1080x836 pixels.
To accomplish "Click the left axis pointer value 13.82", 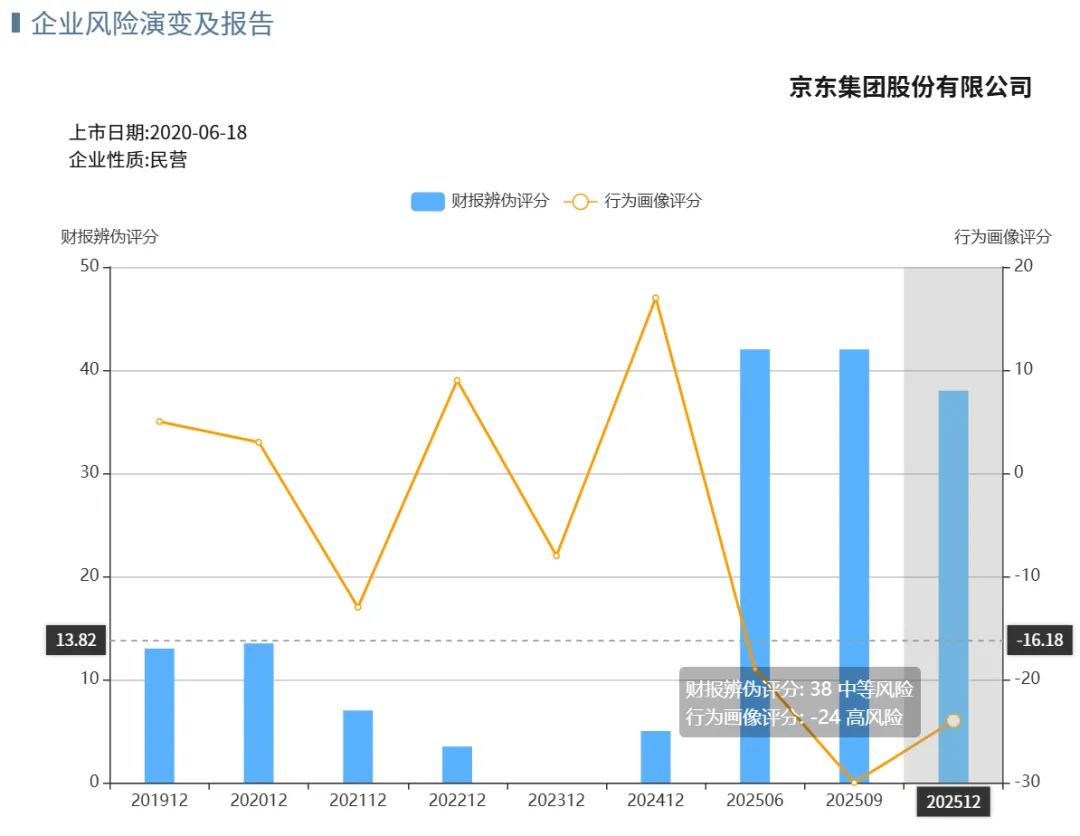I will pos(76,640).
